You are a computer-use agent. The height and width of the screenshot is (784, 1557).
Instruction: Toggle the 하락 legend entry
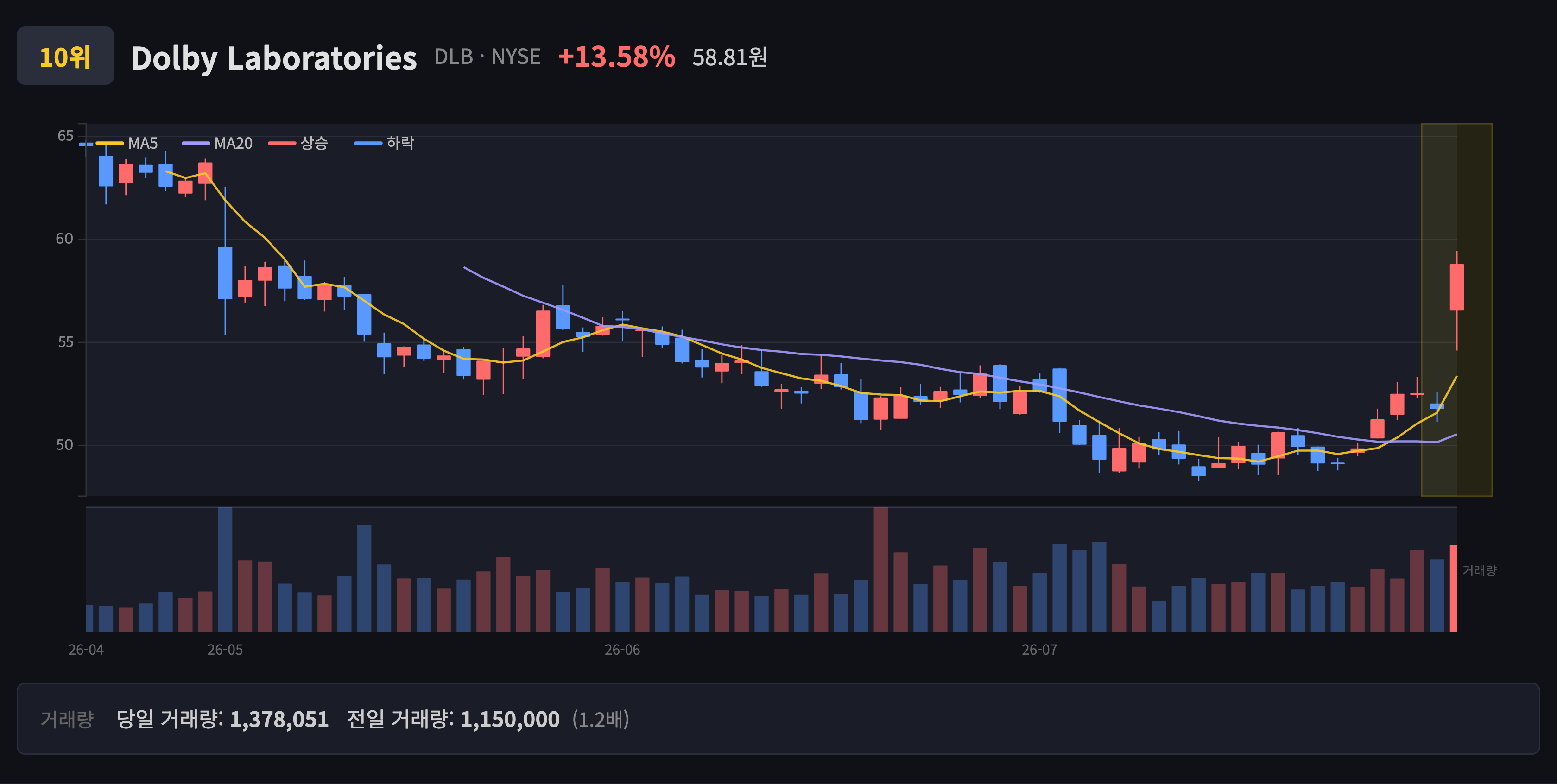[x=385, y=143]
